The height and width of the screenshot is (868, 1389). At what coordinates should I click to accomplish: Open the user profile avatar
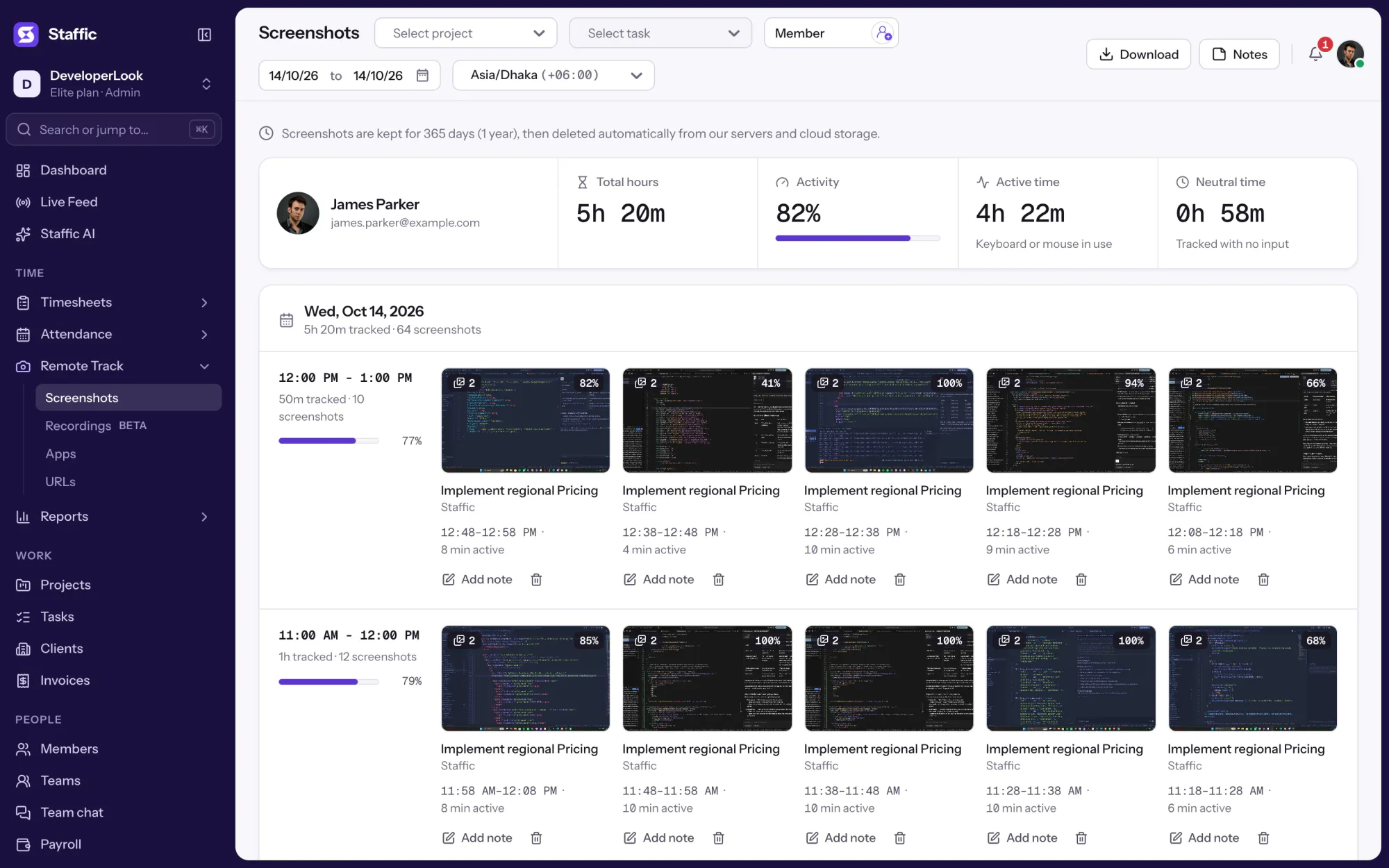point(1350,54)
